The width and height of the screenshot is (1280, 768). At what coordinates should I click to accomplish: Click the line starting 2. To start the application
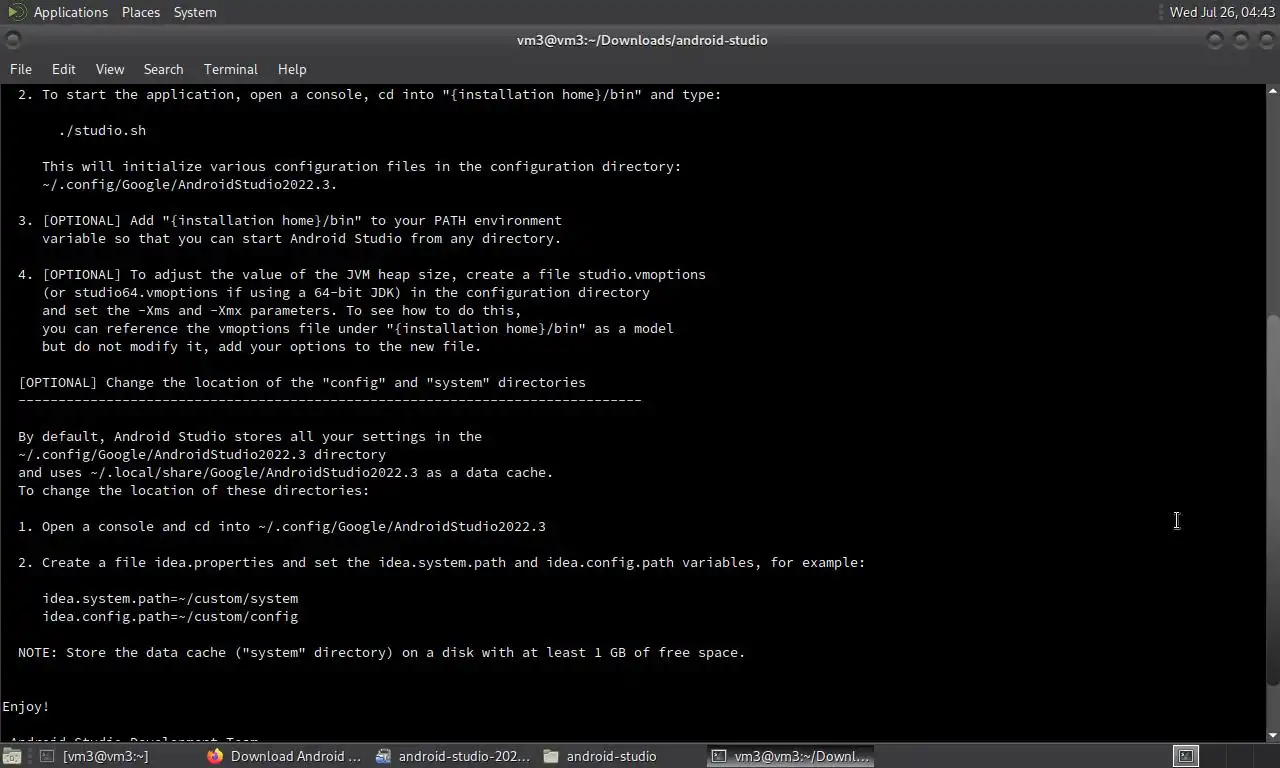(370, 94)
